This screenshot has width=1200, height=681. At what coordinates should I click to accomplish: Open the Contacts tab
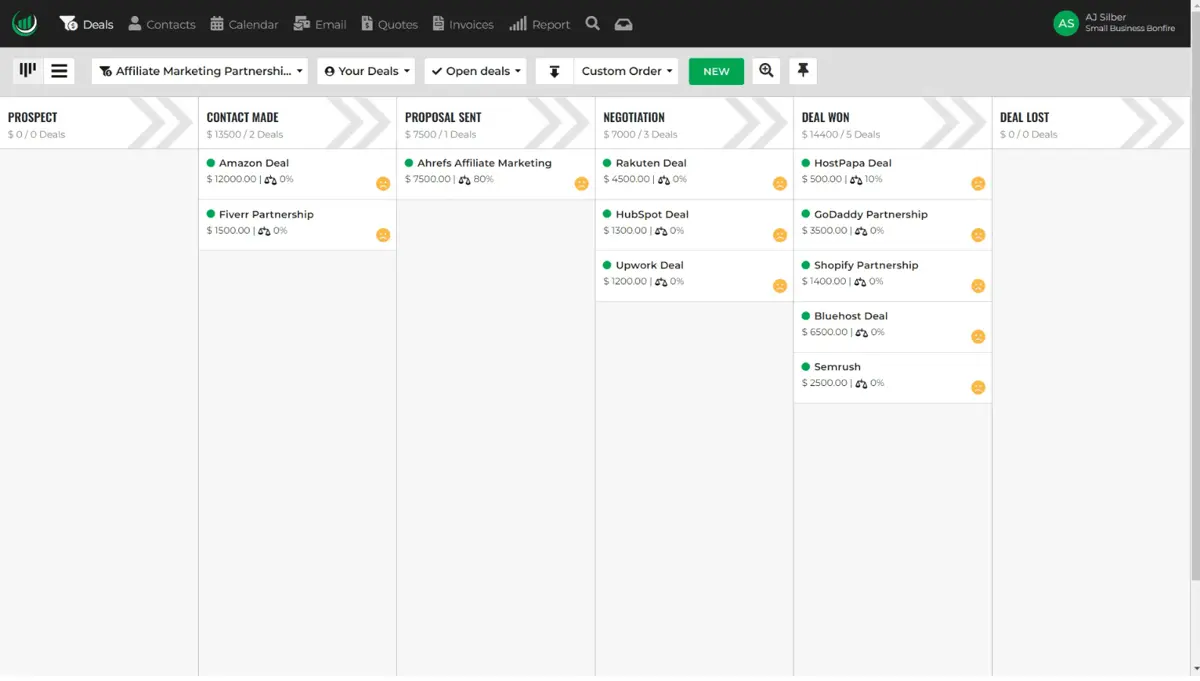click(162, 24)
